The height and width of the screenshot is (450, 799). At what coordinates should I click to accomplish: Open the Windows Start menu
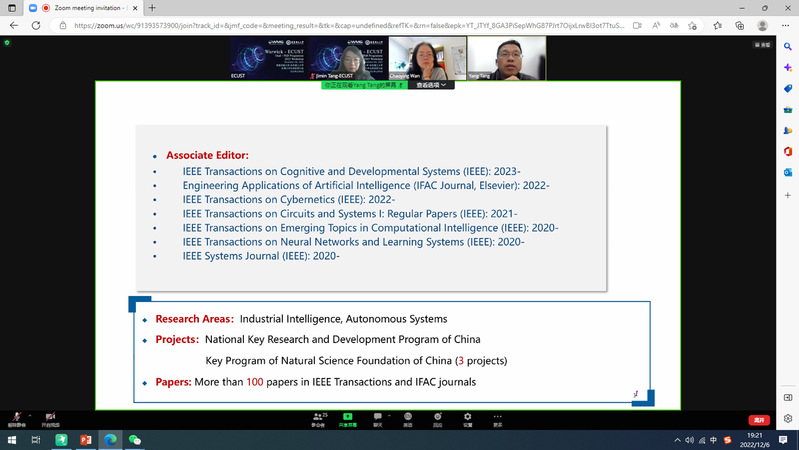tap(12, 440)
